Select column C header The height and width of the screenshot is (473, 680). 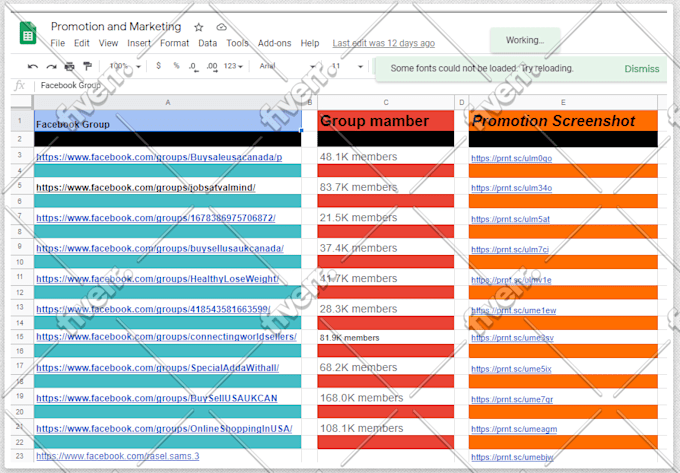coord(386,103)
